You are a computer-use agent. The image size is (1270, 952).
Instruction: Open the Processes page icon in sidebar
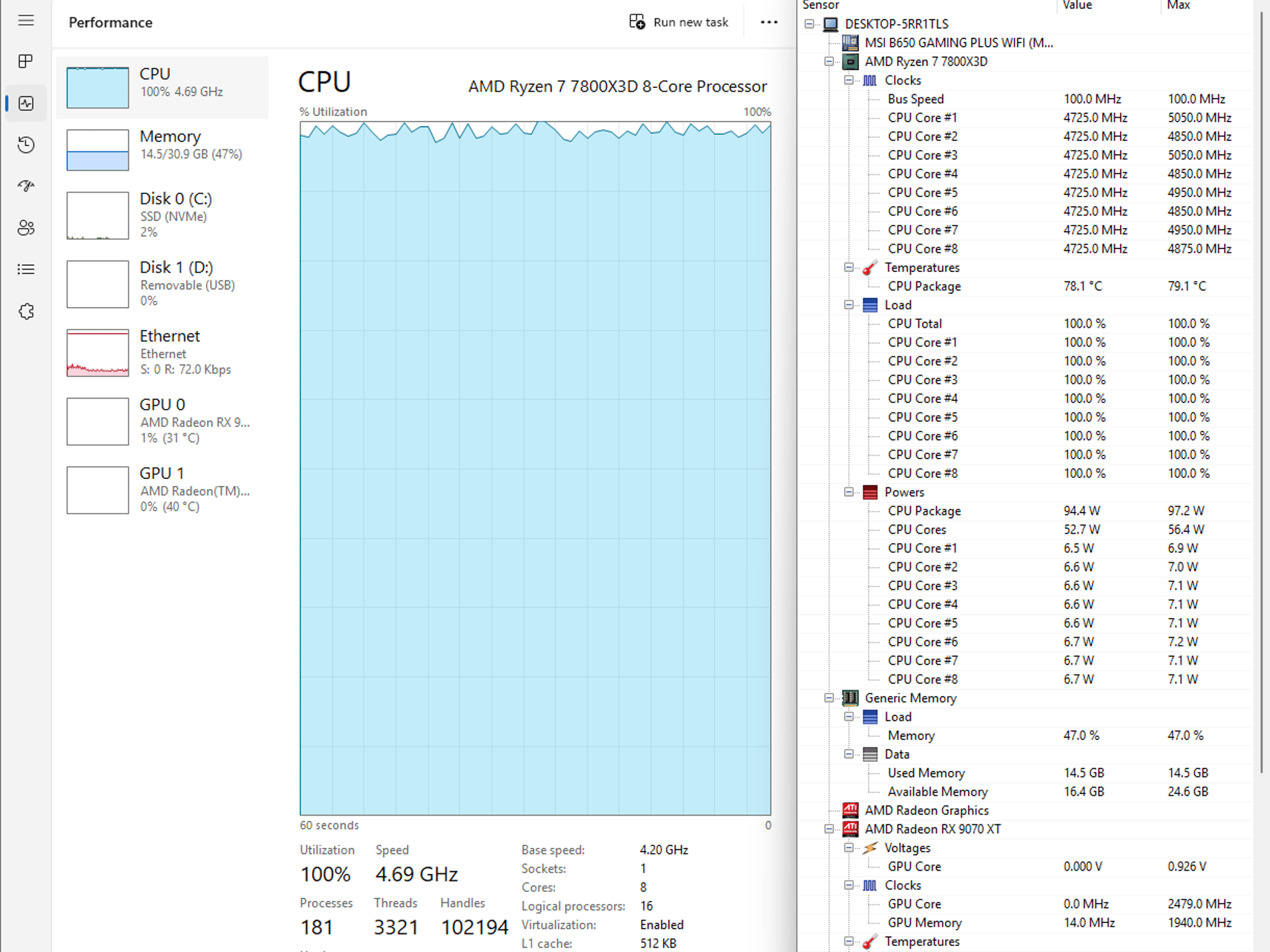click(26, 61)
